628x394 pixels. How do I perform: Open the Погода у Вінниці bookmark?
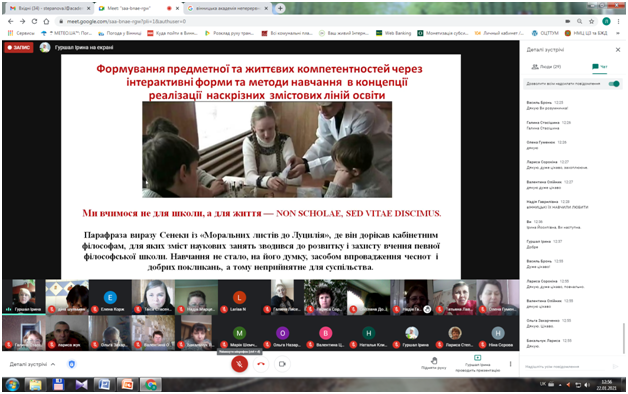coord(119,33)
